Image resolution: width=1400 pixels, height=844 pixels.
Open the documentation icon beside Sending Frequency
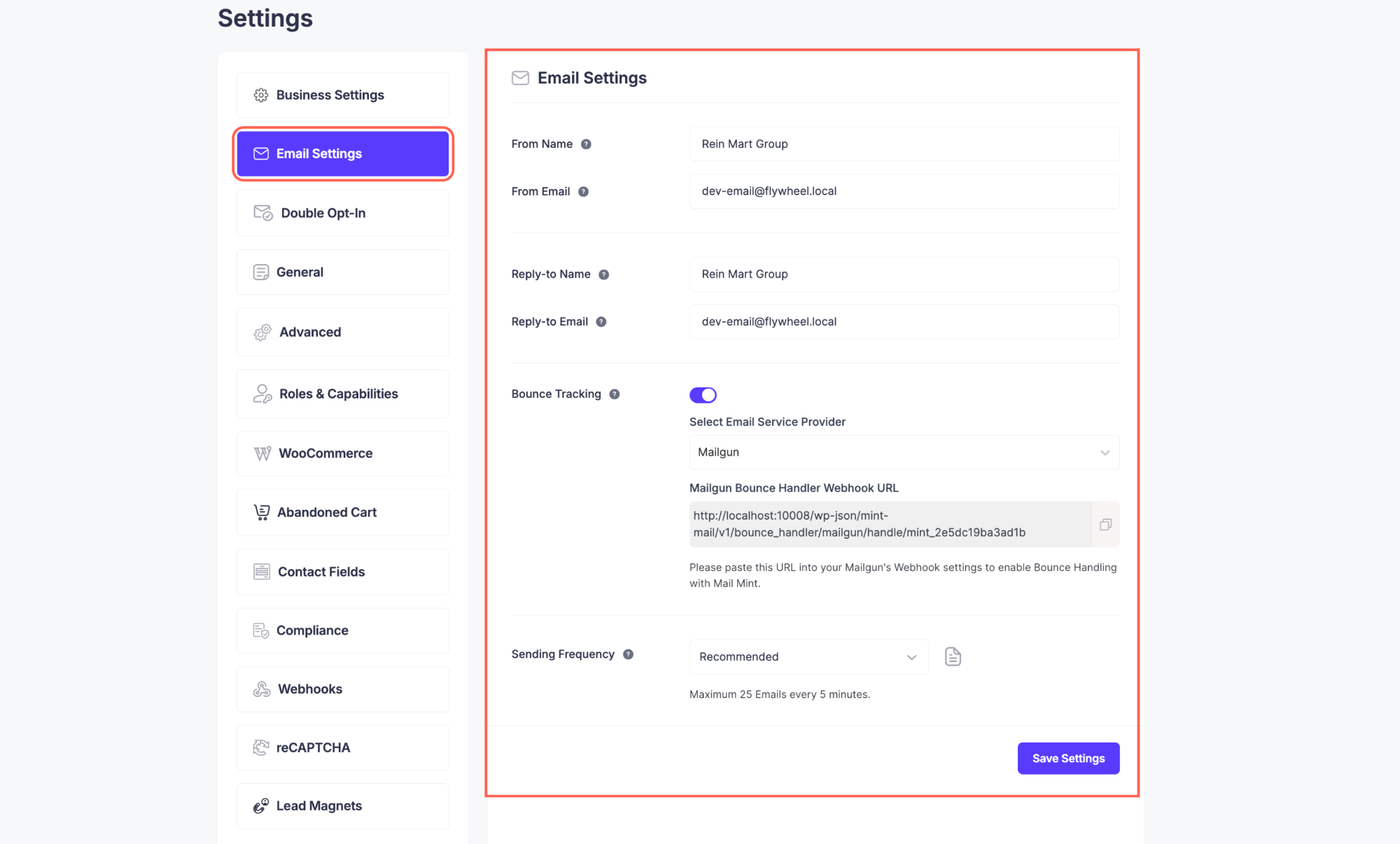[953, 657]
